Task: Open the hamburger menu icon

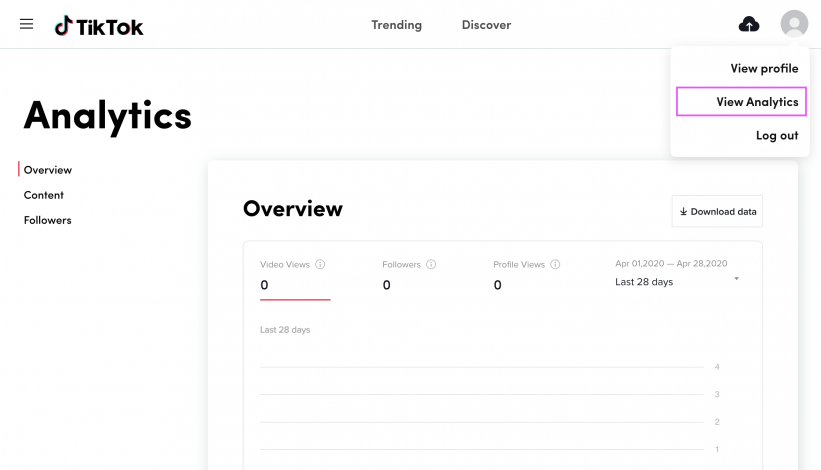Action: 26,24
